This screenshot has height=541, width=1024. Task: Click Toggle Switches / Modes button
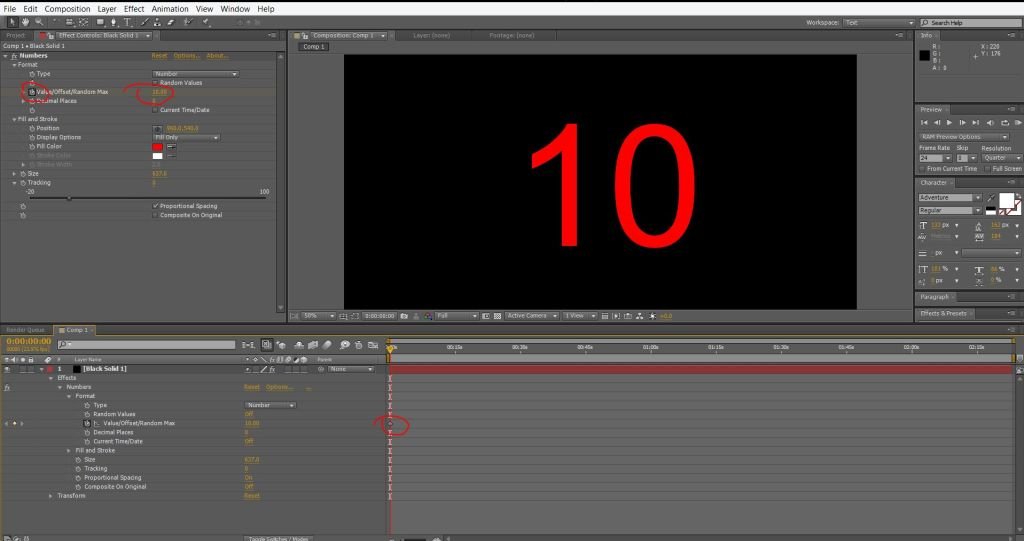point(278,538)
